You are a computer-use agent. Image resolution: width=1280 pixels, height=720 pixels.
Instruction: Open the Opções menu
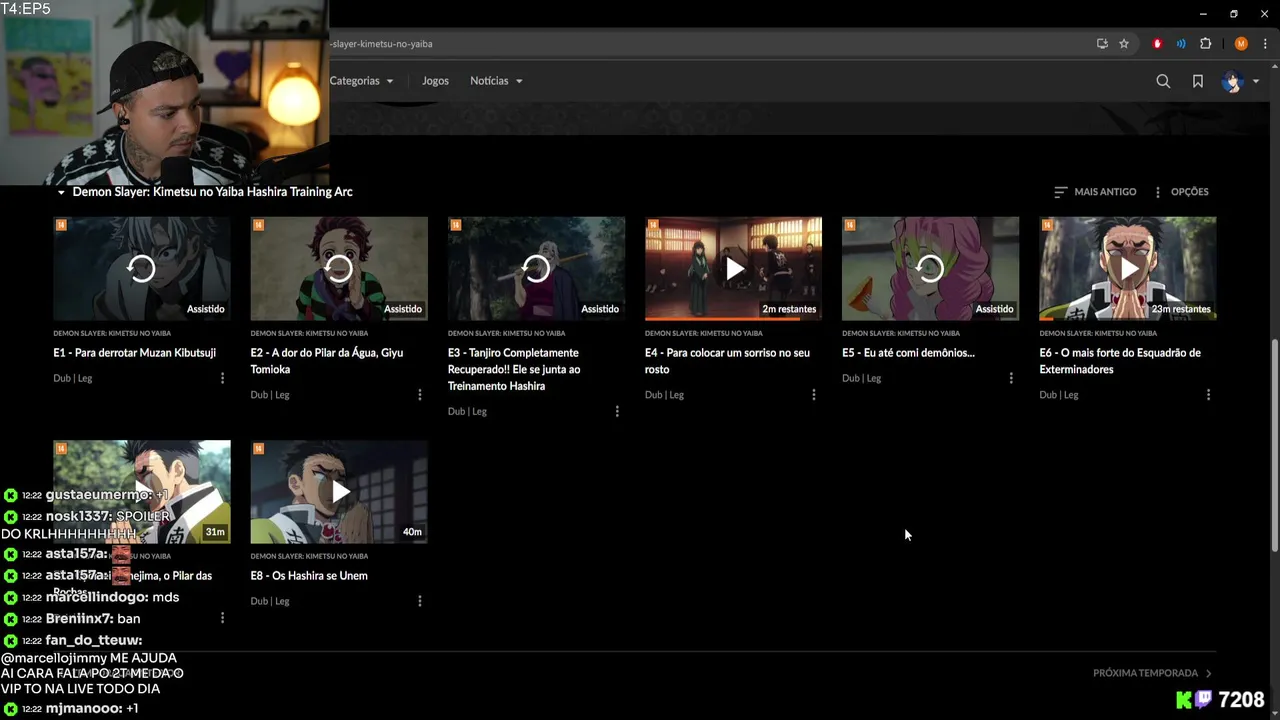1181,192
